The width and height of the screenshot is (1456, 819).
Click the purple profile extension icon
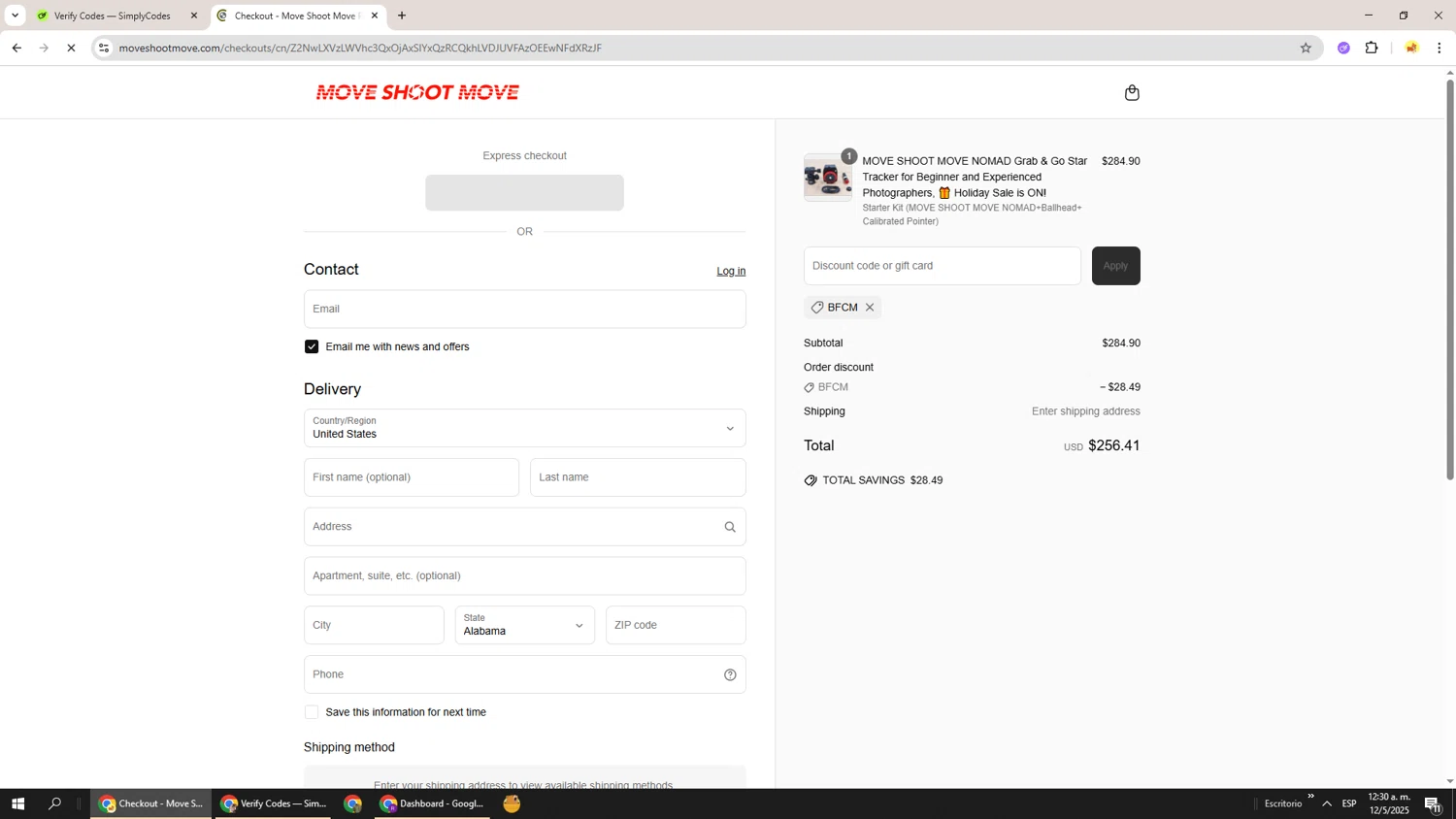[1343, 48]
